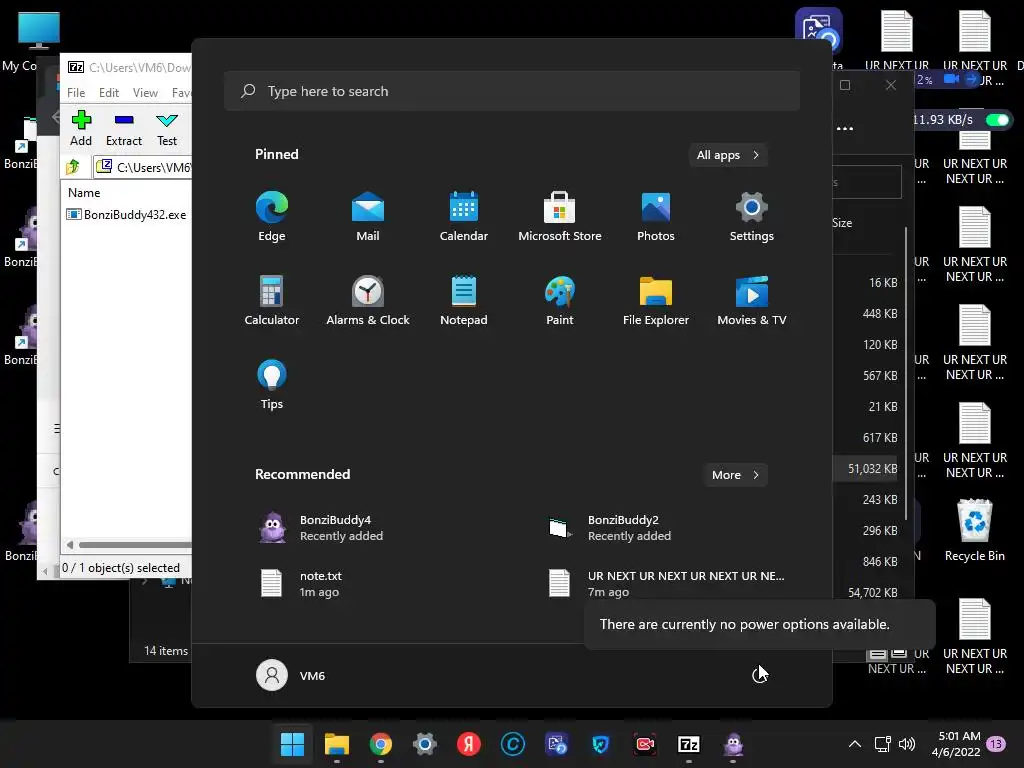The image size is (1024, 768).
Task: Open the Calendar pinned app
Action: click(x=464, y=217)
